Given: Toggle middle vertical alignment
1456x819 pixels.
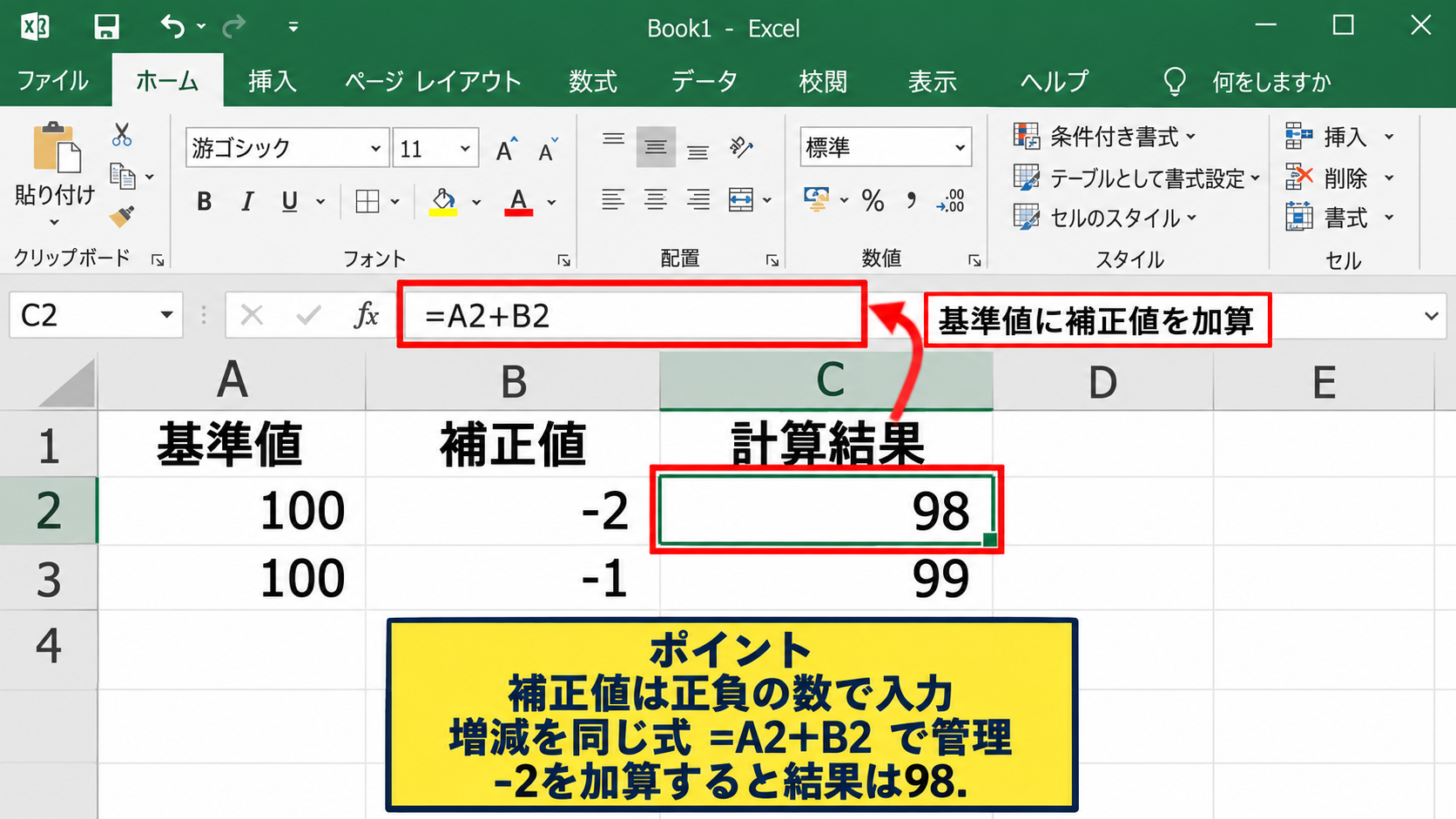Looking at the screenshot, I should [655, 148].
